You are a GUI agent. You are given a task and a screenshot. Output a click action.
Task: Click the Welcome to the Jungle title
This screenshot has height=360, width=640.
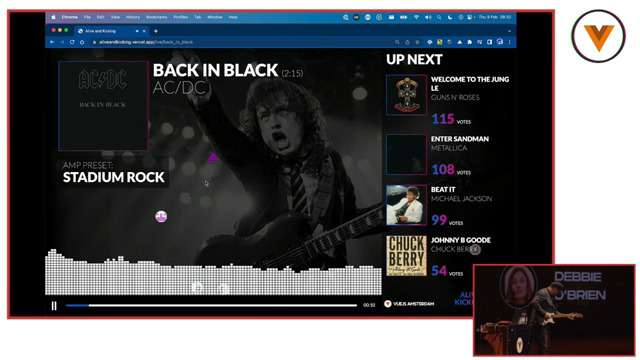[470, 84]
